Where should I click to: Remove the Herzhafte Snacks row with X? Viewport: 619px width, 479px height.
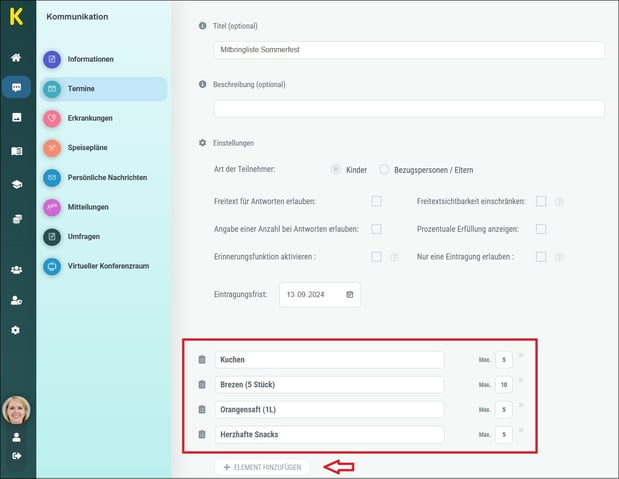[521, 430]
